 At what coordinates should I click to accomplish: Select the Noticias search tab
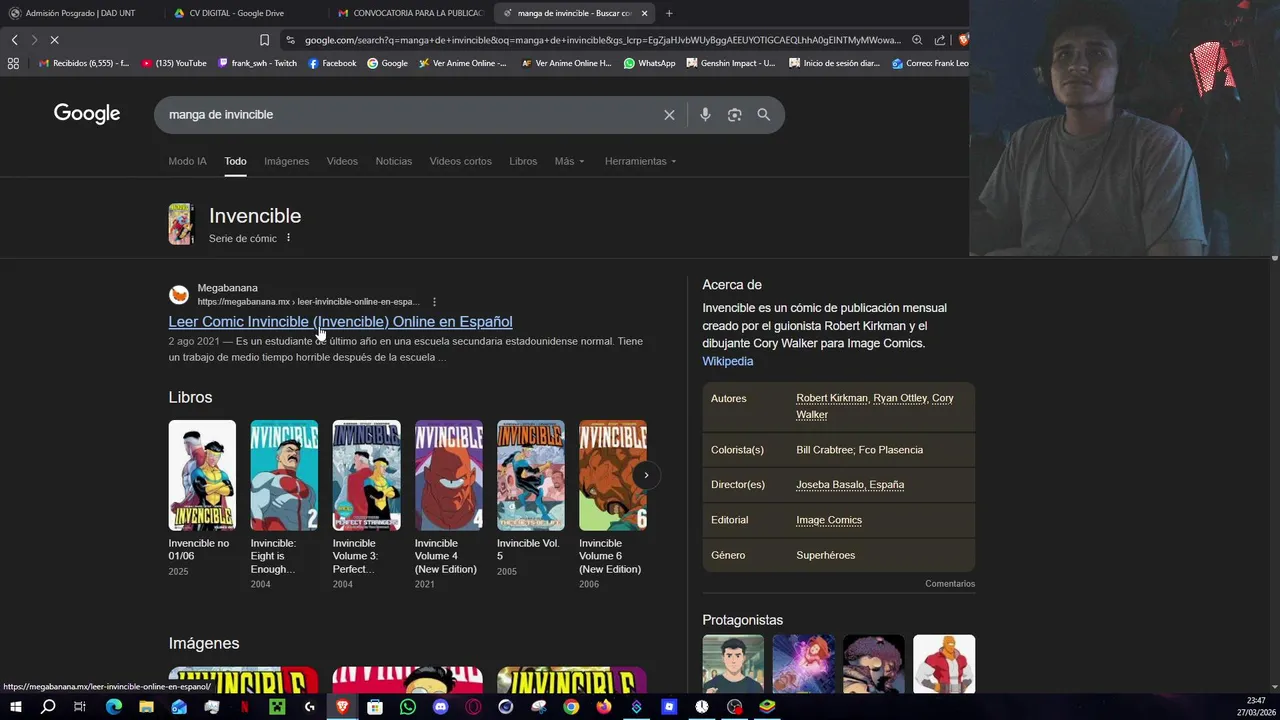pos(394,161)
